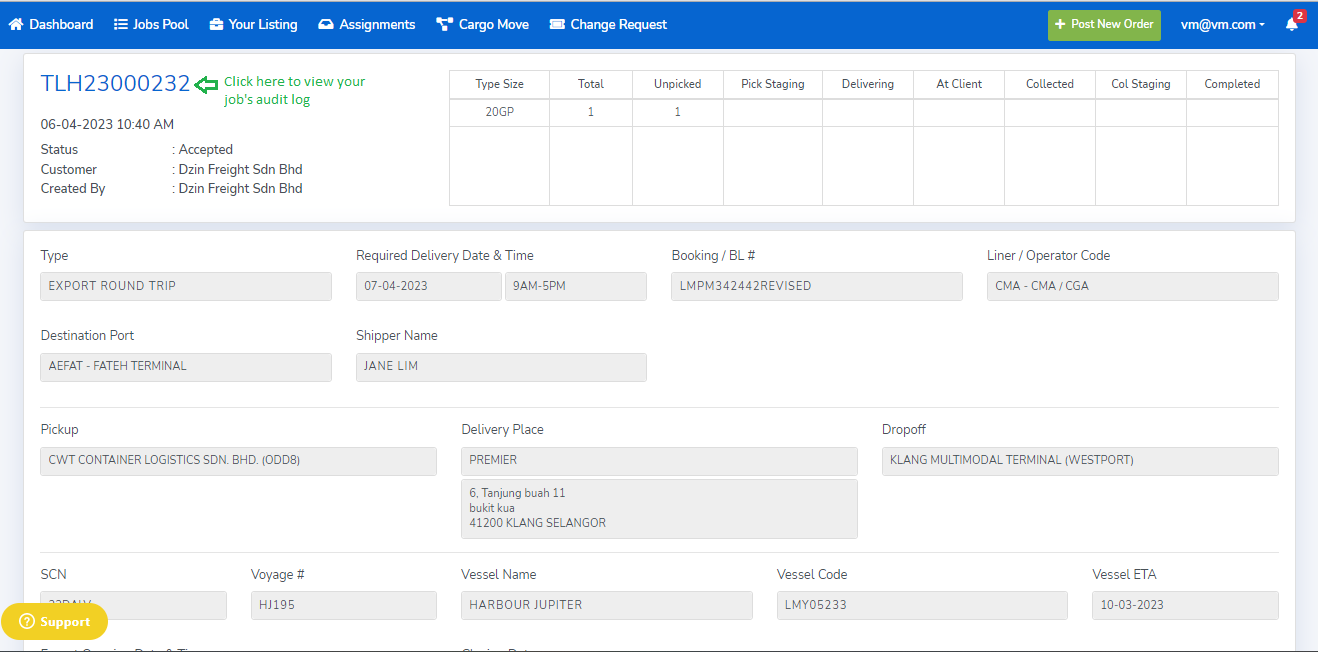Expand the vm@vm.com account dropdown
Viewport: 1324px width, 668px height.
coord(1222,24)
